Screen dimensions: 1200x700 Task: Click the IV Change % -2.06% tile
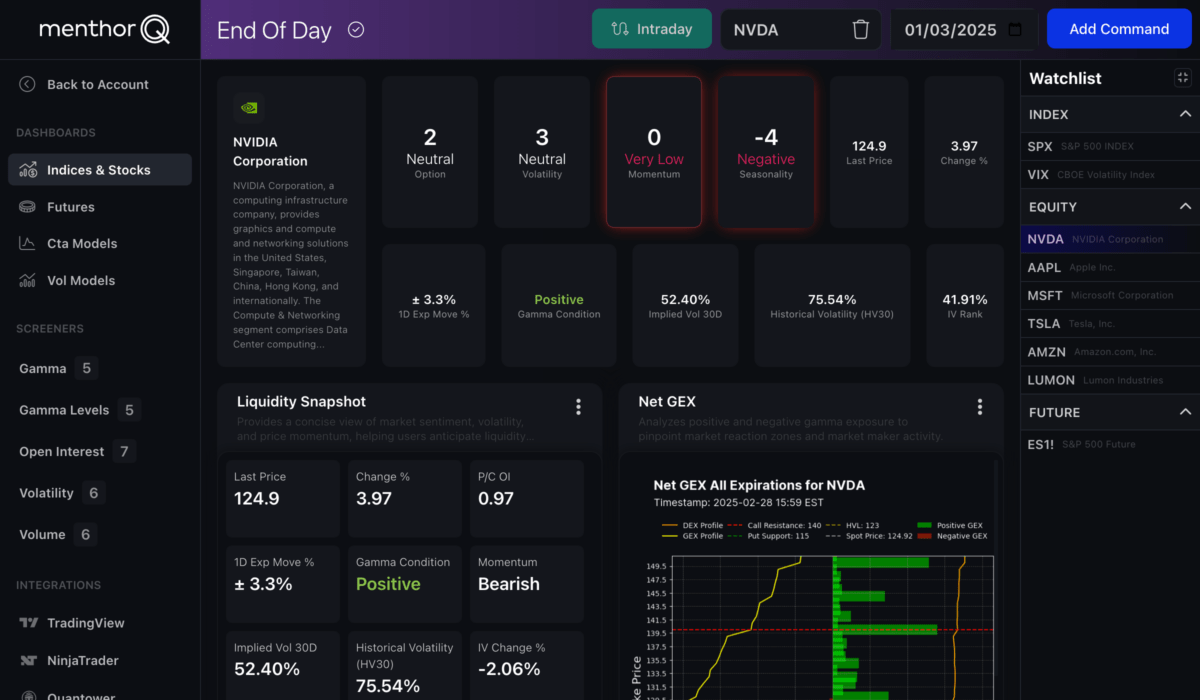point(525,666)
